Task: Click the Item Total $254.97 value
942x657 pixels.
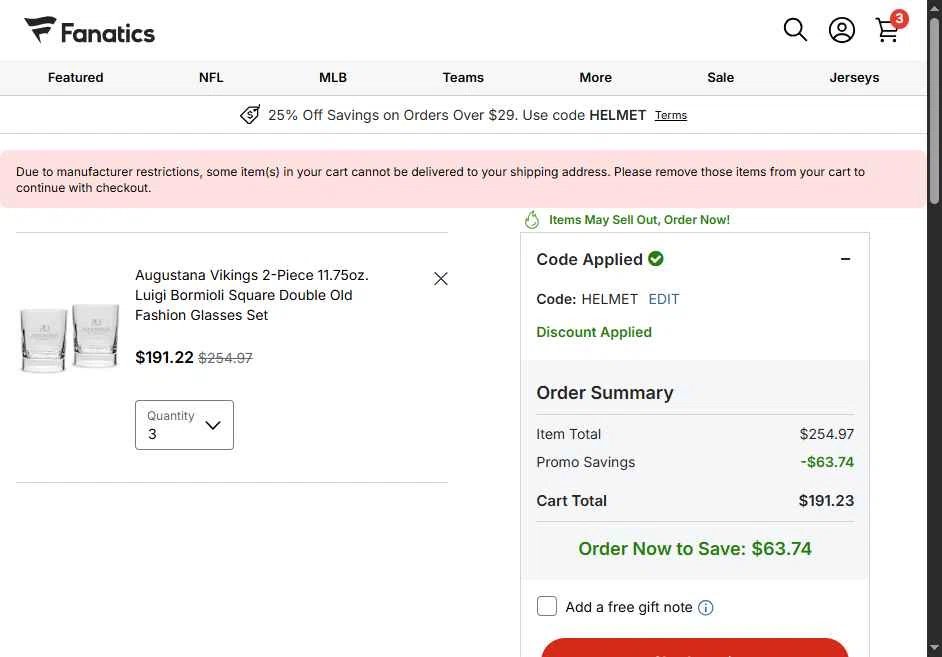Action: tap(826, 434)
